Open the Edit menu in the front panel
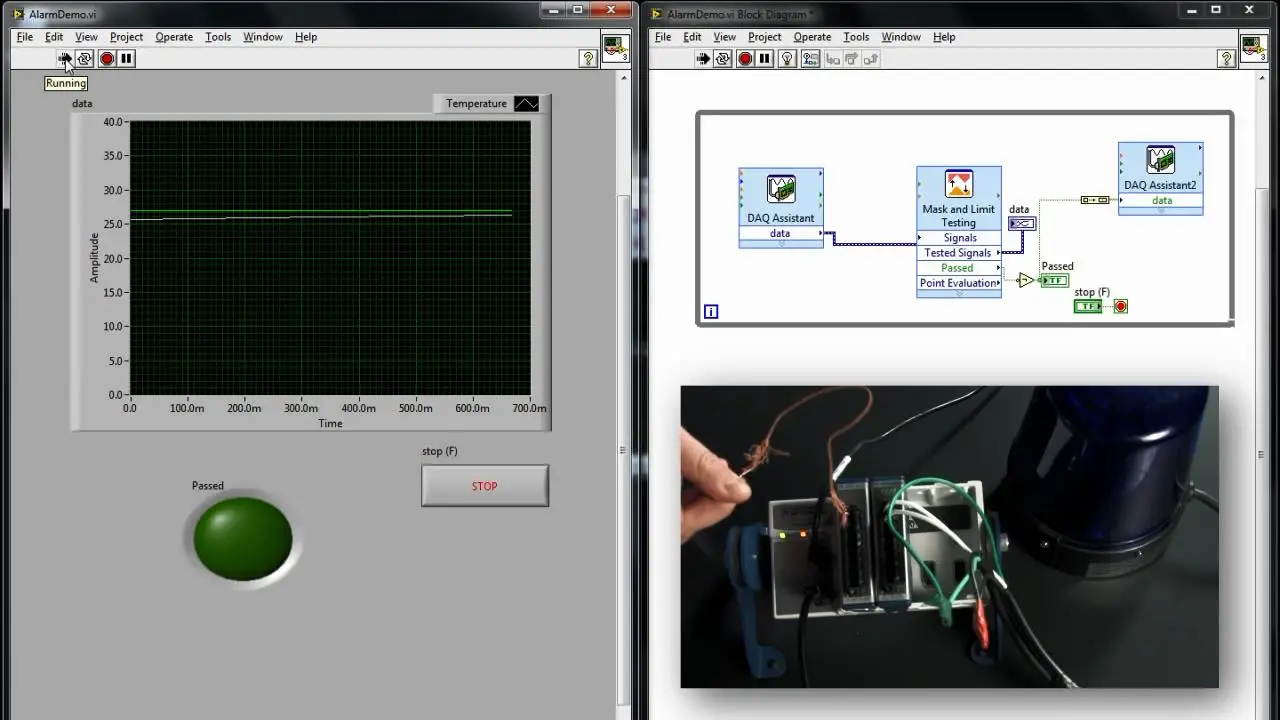Viewport: 1280px width, 720px height. pyautogui.click(x=54, y=37)
